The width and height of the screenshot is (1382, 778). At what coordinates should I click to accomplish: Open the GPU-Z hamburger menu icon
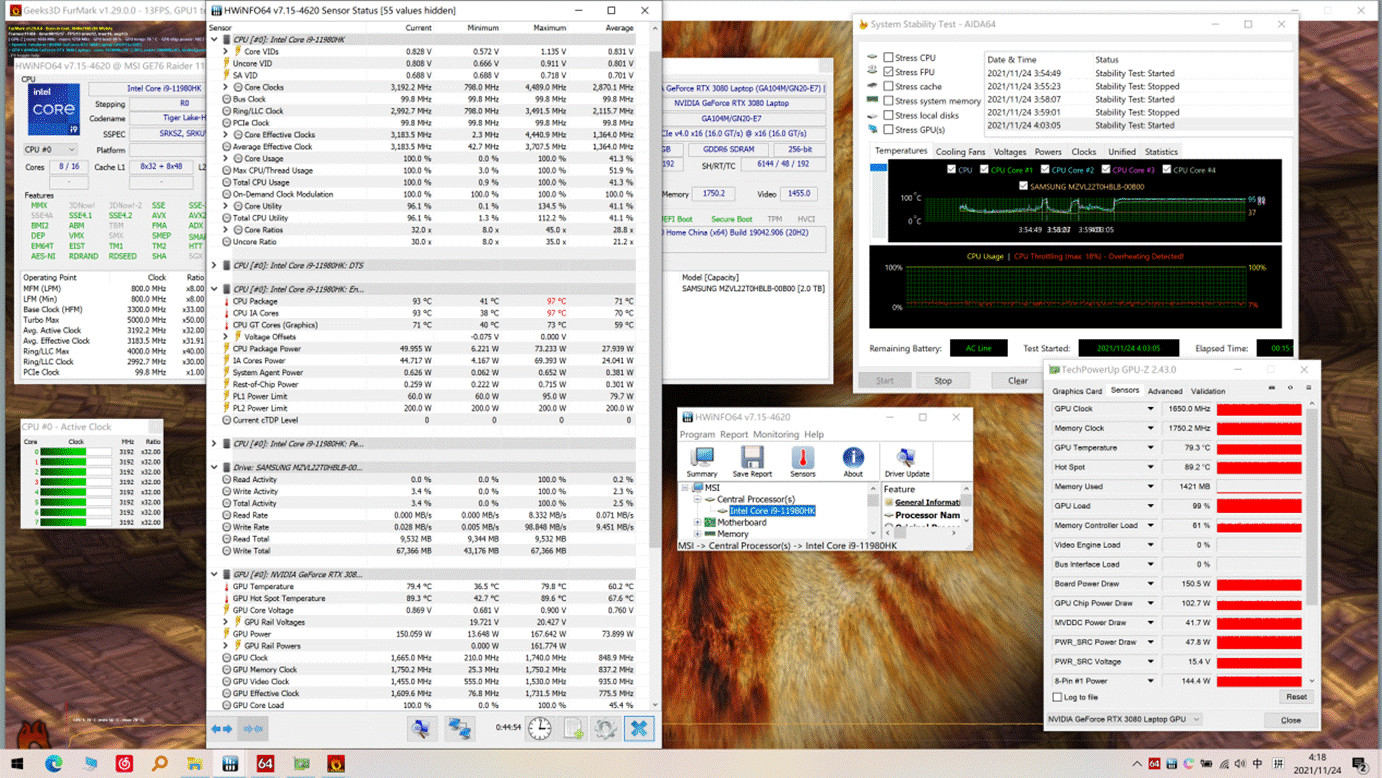coord(1308,388)
